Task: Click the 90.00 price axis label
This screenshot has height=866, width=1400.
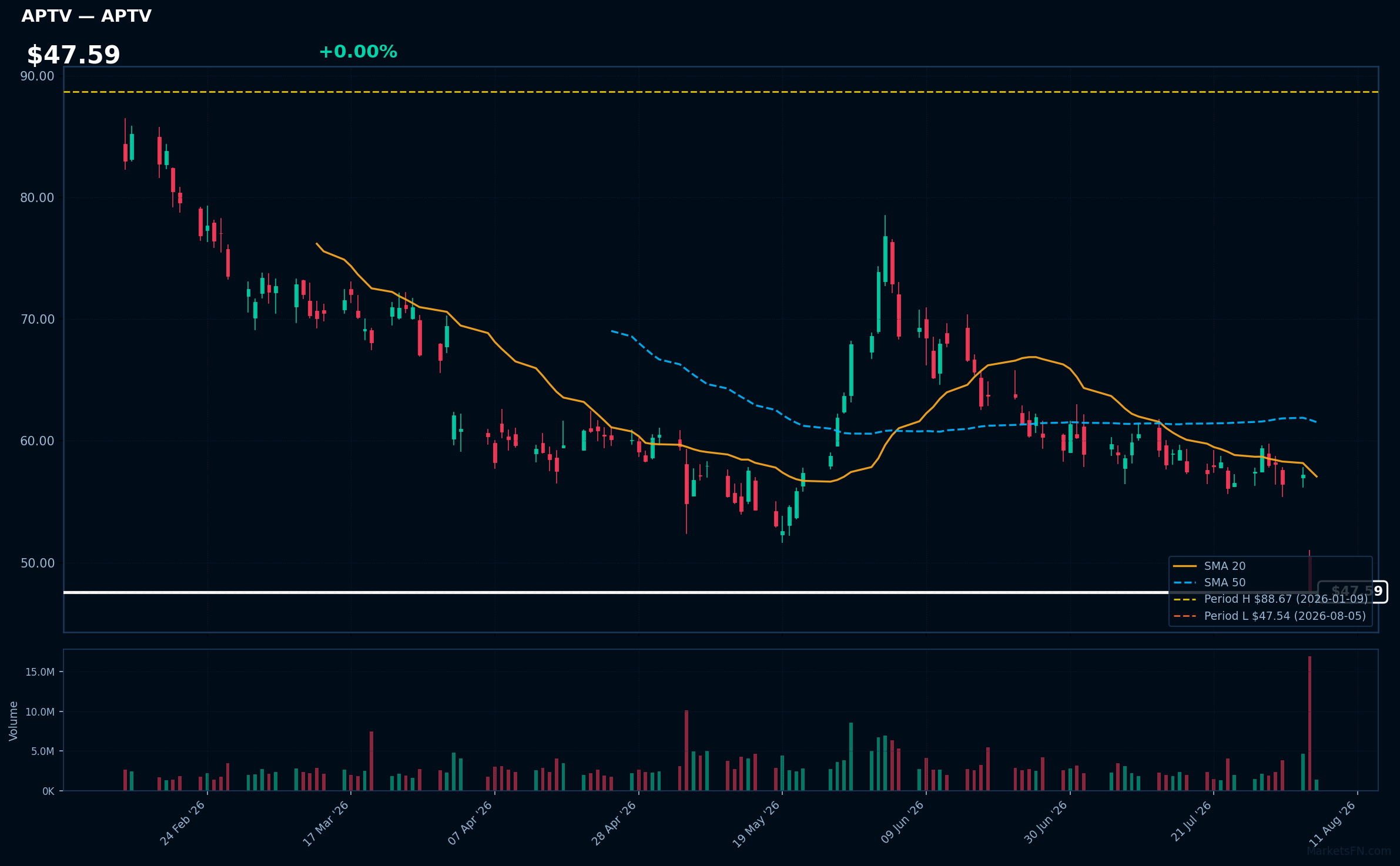Action: [37, 76]
